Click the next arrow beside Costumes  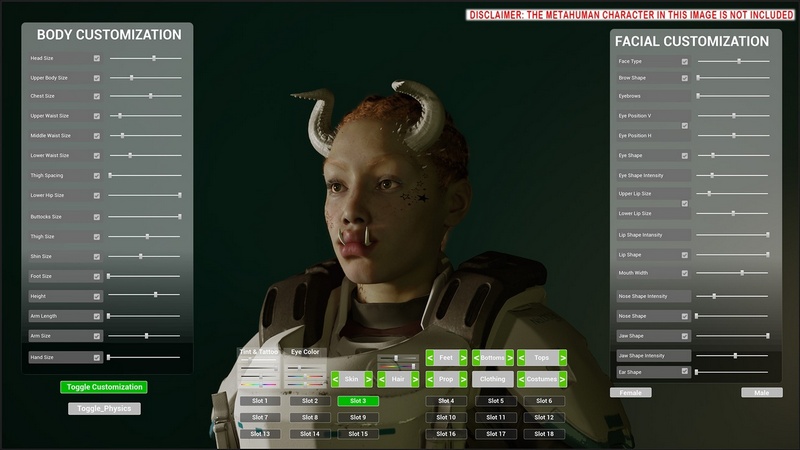(562, 380)
